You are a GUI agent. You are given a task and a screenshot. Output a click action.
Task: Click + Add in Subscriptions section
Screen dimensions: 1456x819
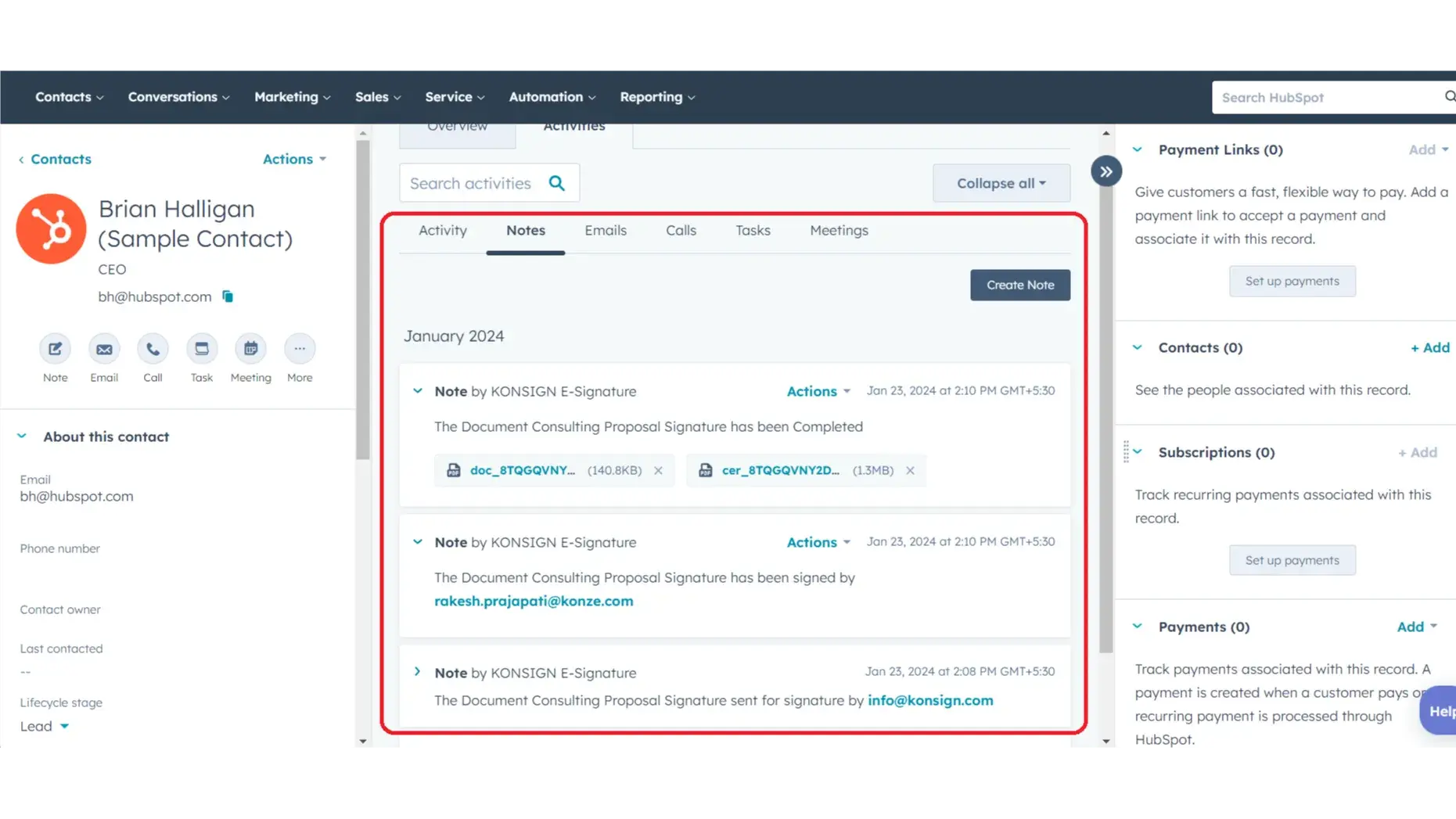coord(1417,452)
